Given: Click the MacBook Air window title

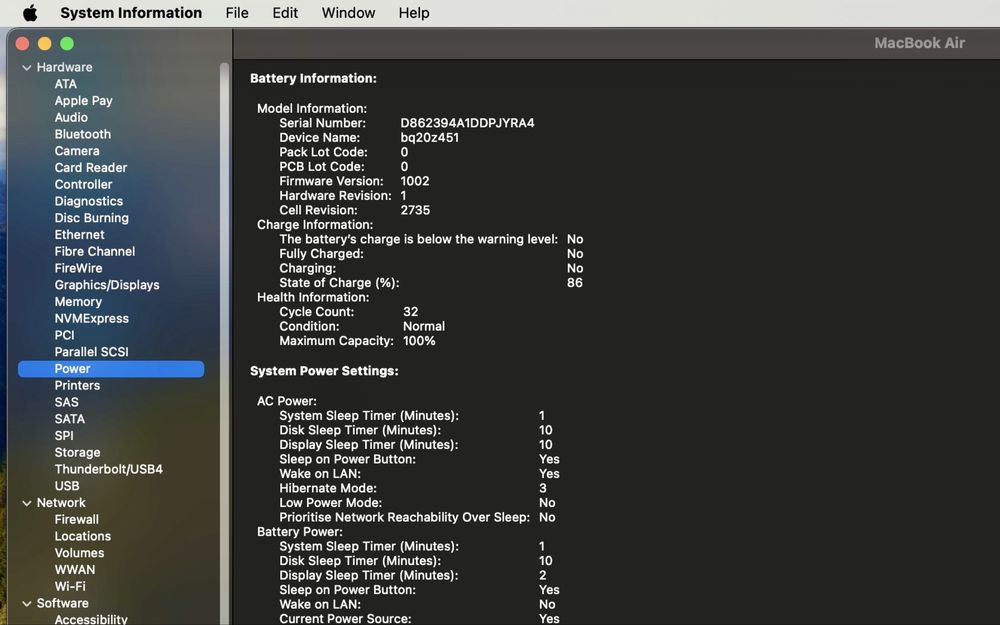Looking at the screenshot, I should coord(919,43).
